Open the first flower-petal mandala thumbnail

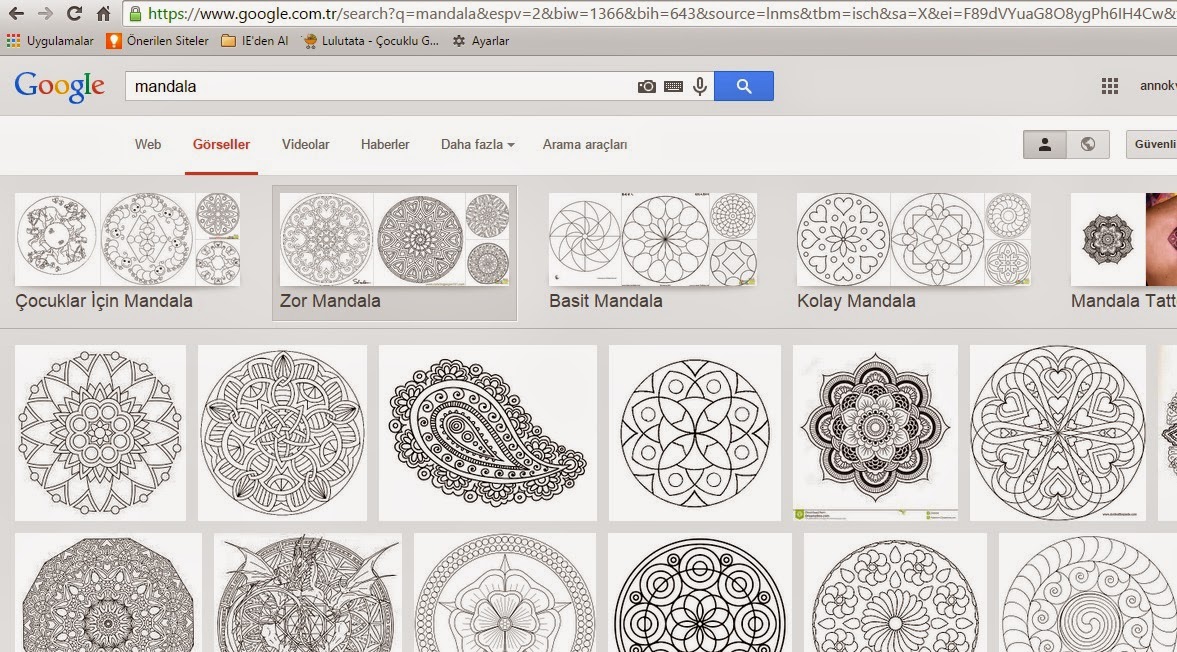coord(100,433)
